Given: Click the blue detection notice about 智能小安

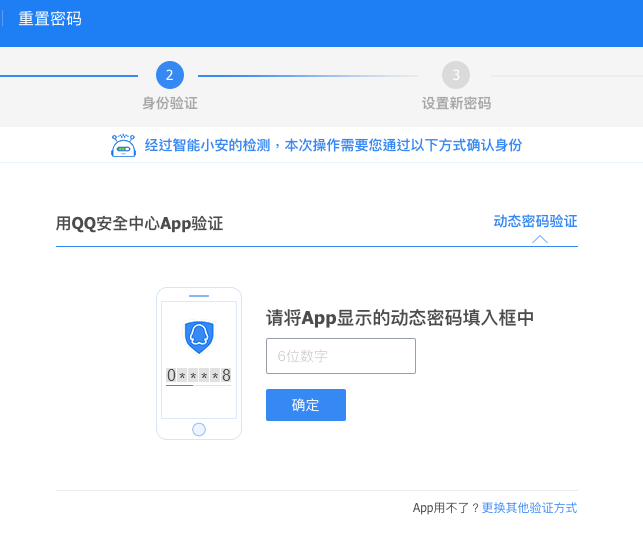Looking at the screenshot, I should [x=333, y=145].
